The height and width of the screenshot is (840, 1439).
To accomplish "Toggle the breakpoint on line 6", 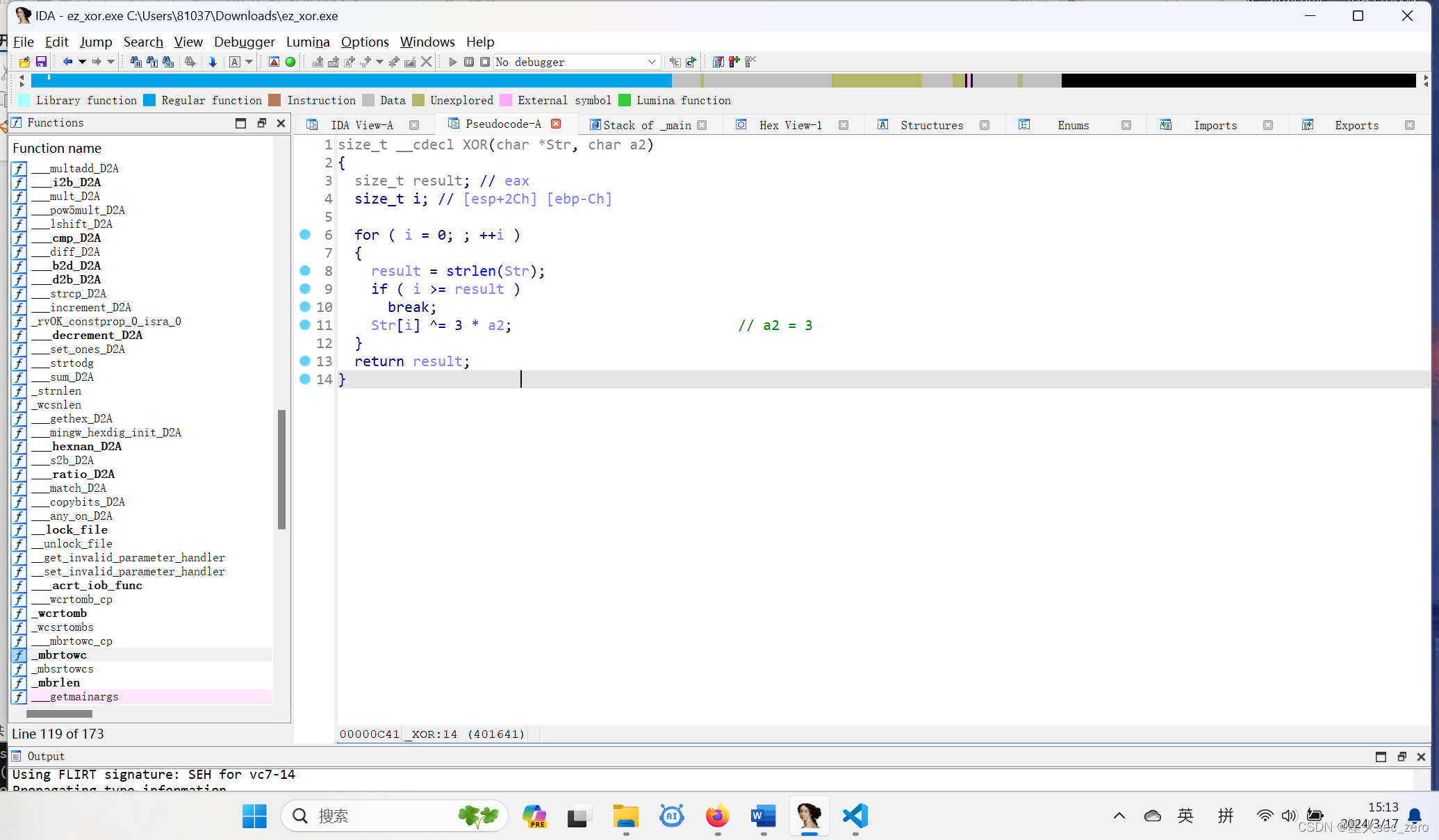I will pos(305,235).
